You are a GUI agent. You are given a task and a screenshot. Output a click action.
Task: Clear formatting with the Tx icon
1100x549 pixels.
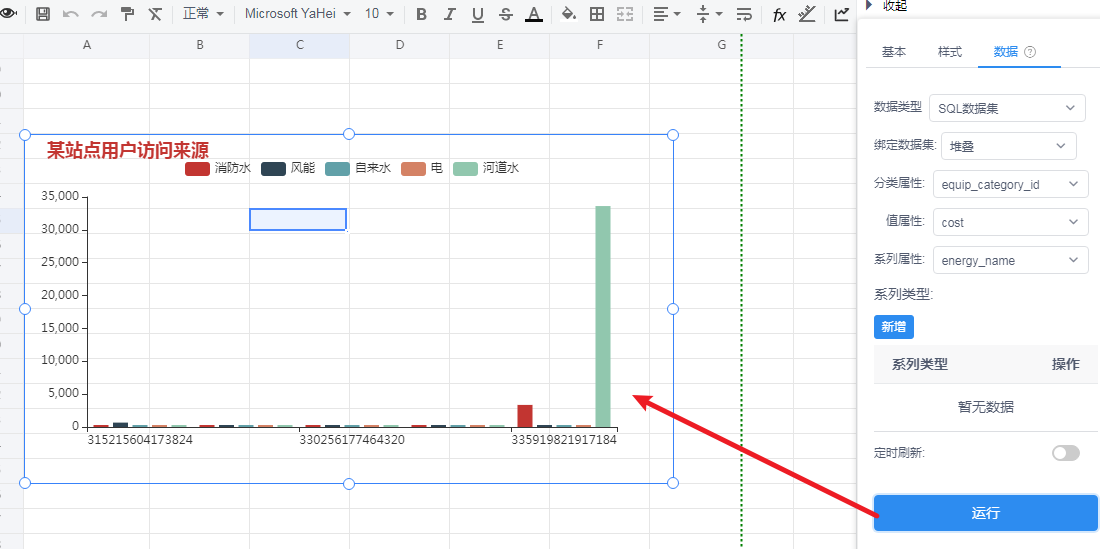pos(156,14)
